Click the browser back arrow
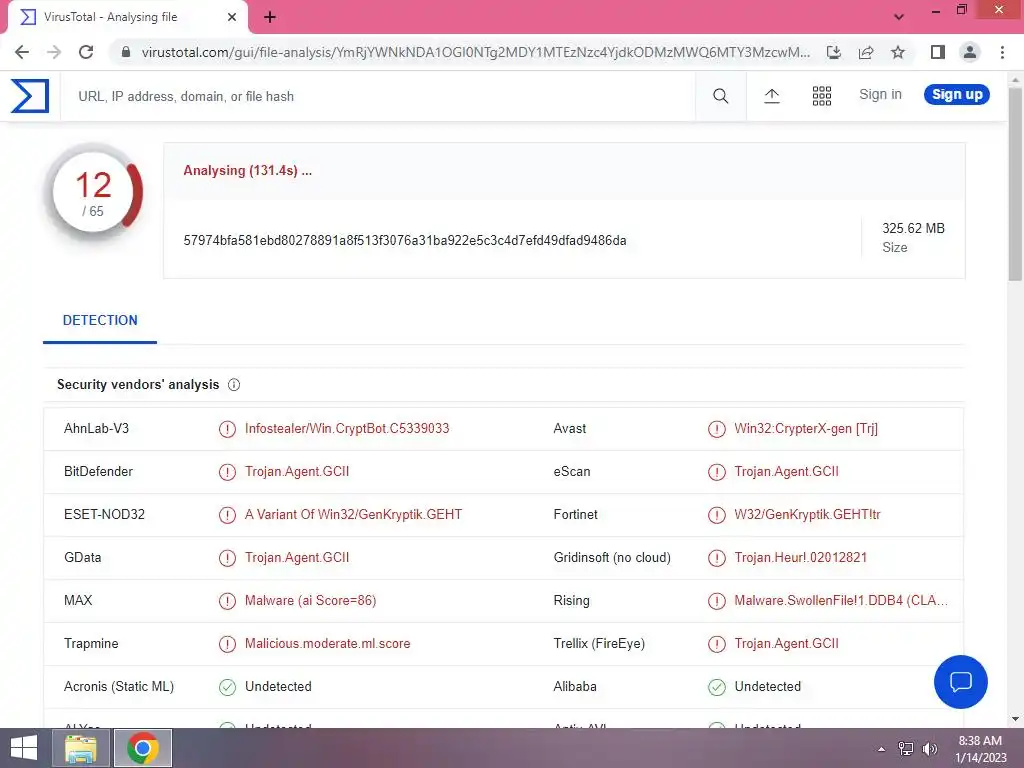The height and width of the screenshot is (768, 1024). coord(22,52)
